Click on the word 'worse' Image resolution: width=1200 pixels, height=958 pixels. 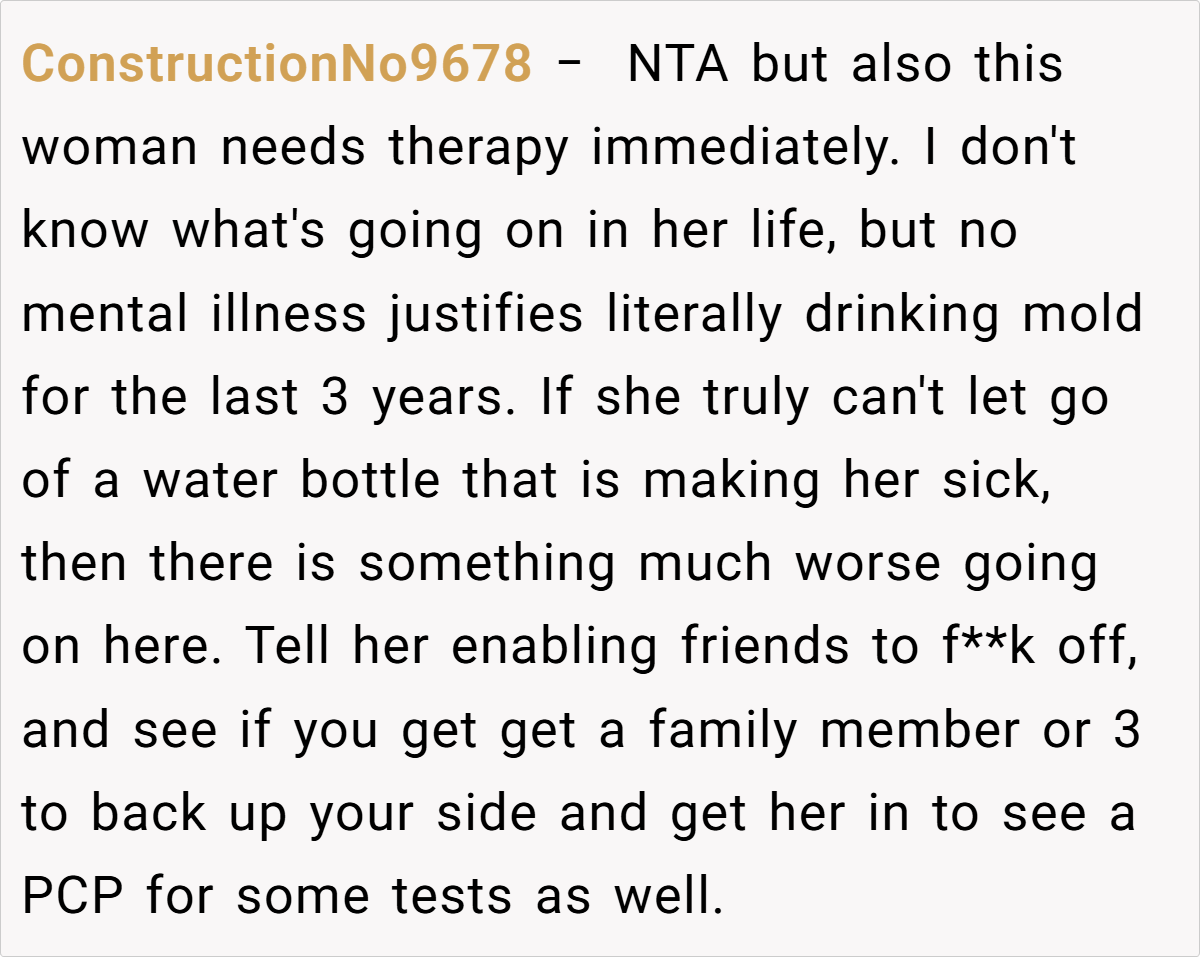point(868,565)
